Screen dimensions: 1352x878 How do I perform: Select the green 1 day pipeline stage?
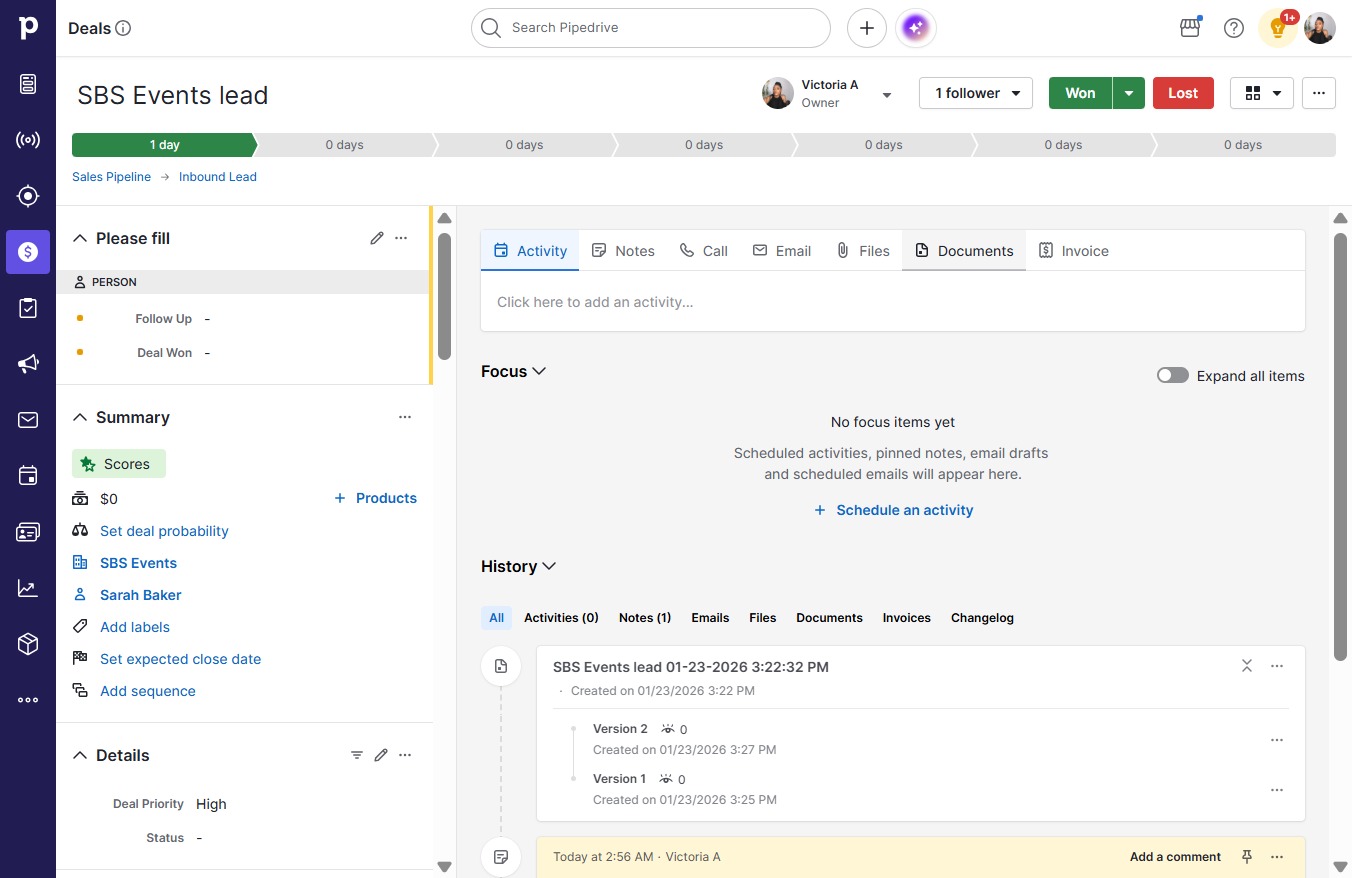point(164,145)
